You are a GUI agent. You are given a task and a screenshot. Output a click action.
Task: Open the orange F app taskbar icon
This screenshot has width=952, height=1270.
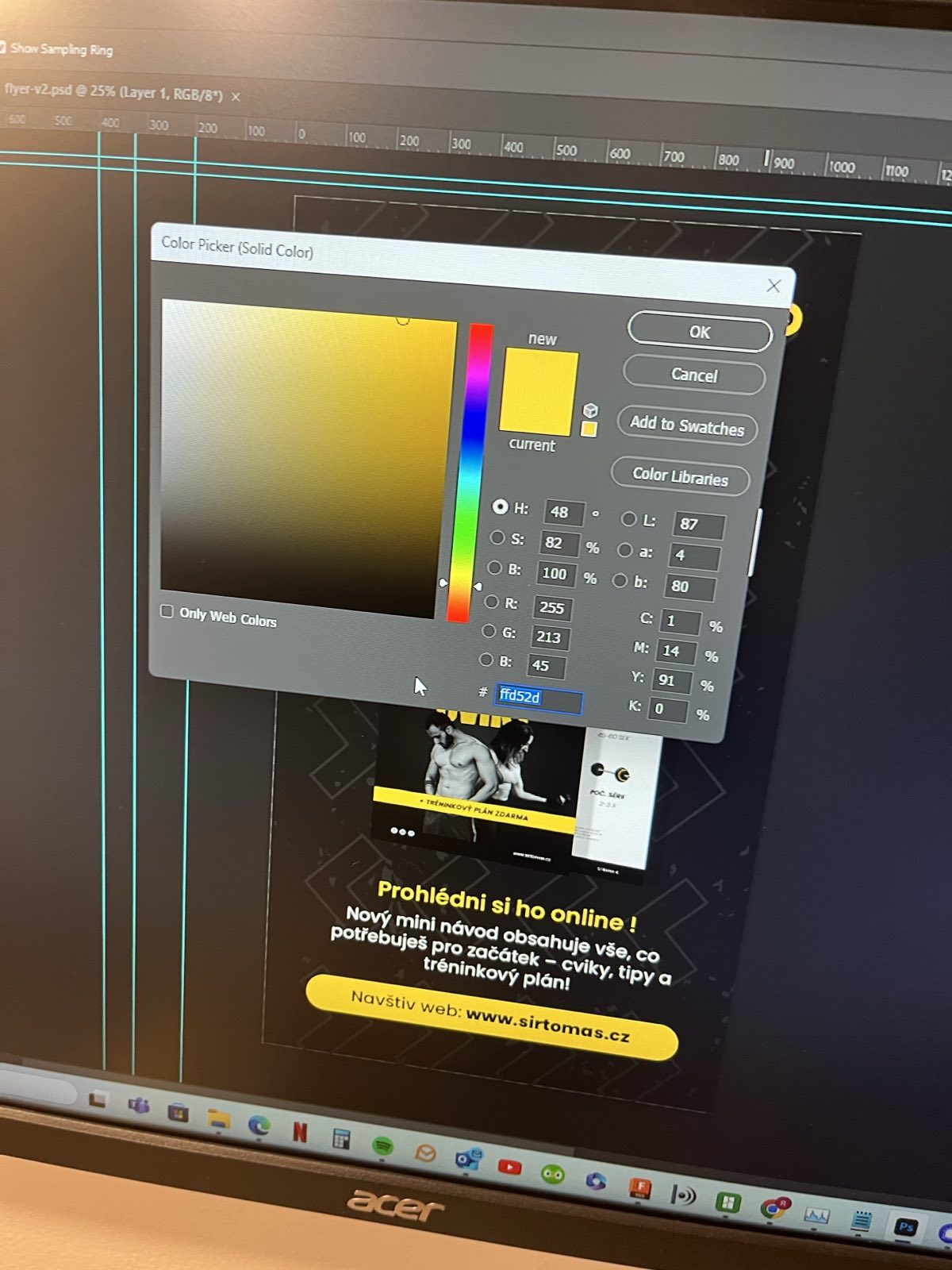coord(639,1188)
